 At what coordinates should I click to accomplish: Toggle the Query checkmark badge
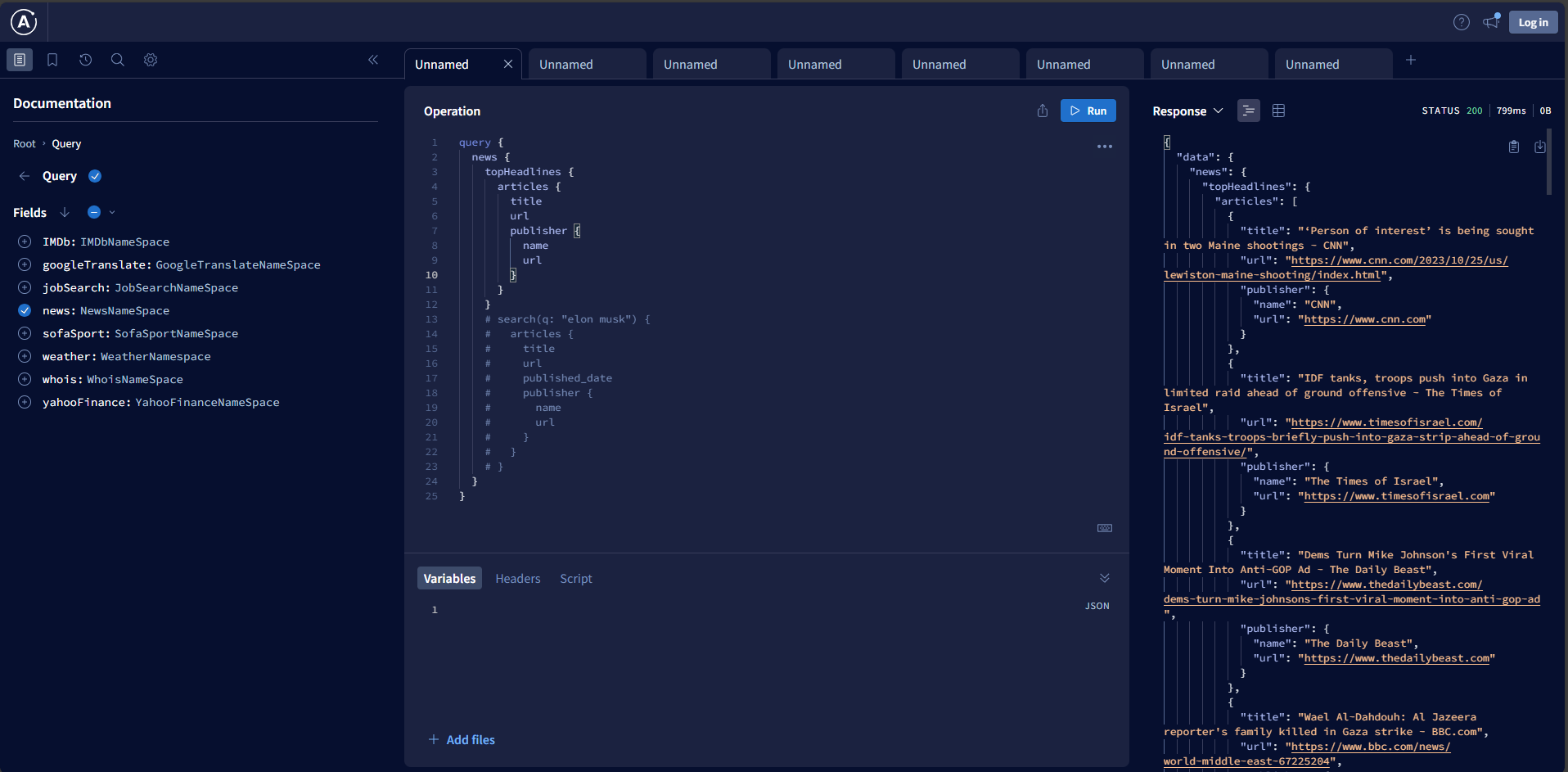tap(95, 176)
